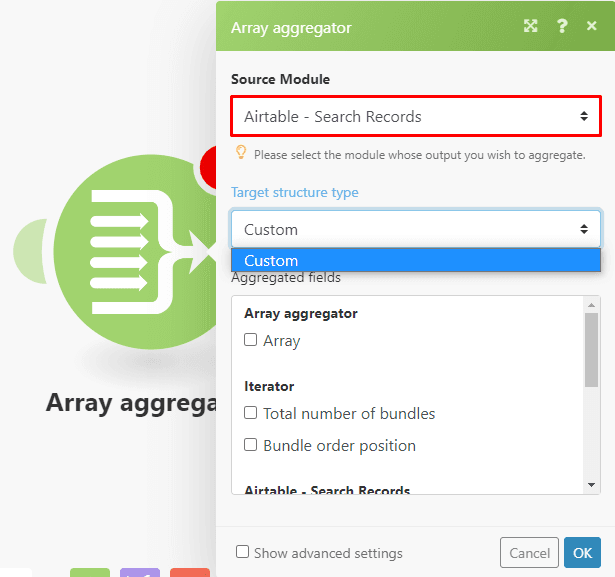Enable the Array checkbox

point(251,340)
